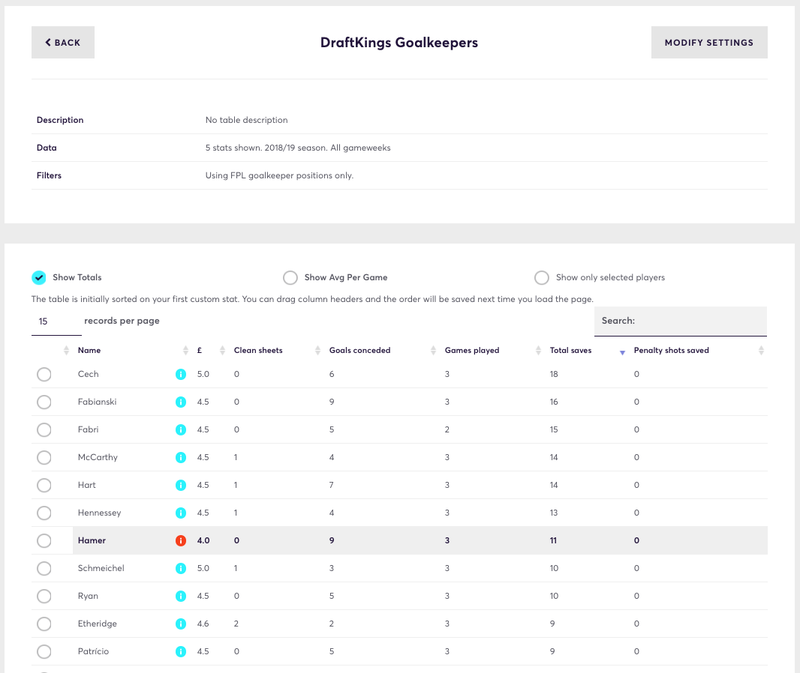Image resolution: width=800 pixels, height=673 pixels.
Task: Click Etheridge's price value 4.6
Action: tap(203, 624)
